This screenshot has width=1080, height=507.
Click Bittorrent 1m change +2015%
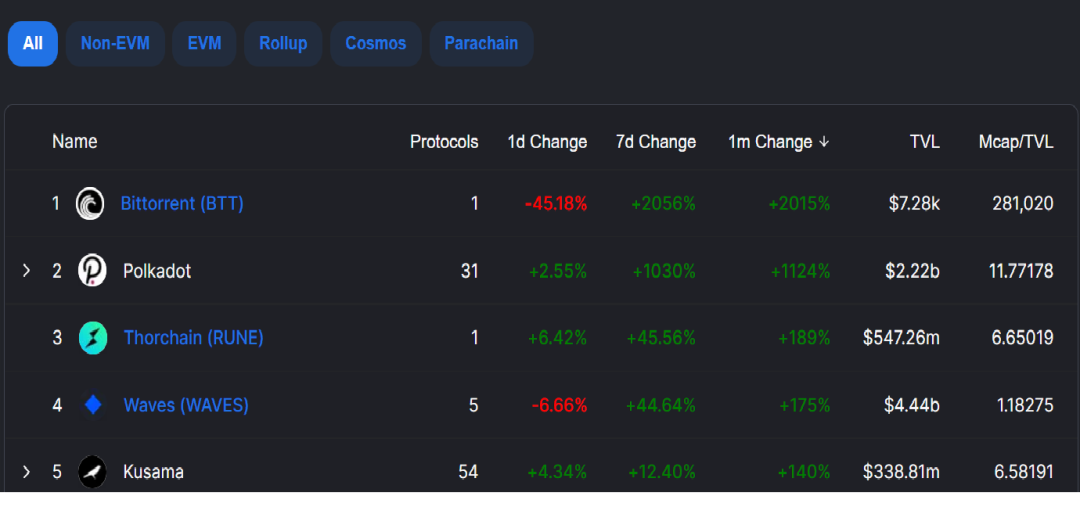coord(799,204)
